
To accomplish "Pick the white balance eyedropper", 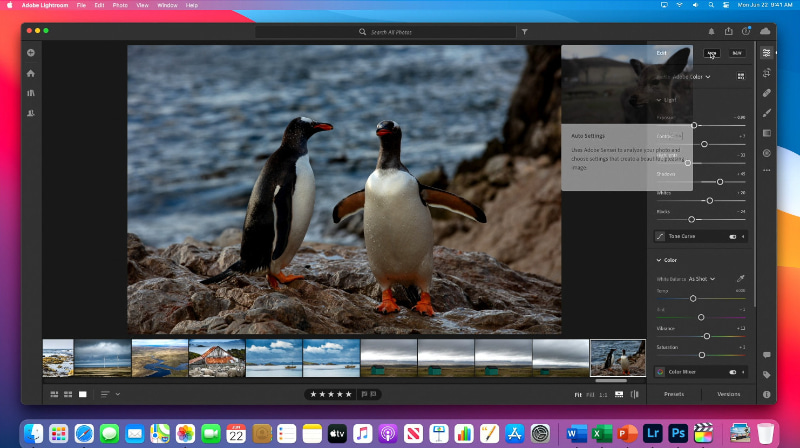I will pyautogui.click(x=741, y=279).
